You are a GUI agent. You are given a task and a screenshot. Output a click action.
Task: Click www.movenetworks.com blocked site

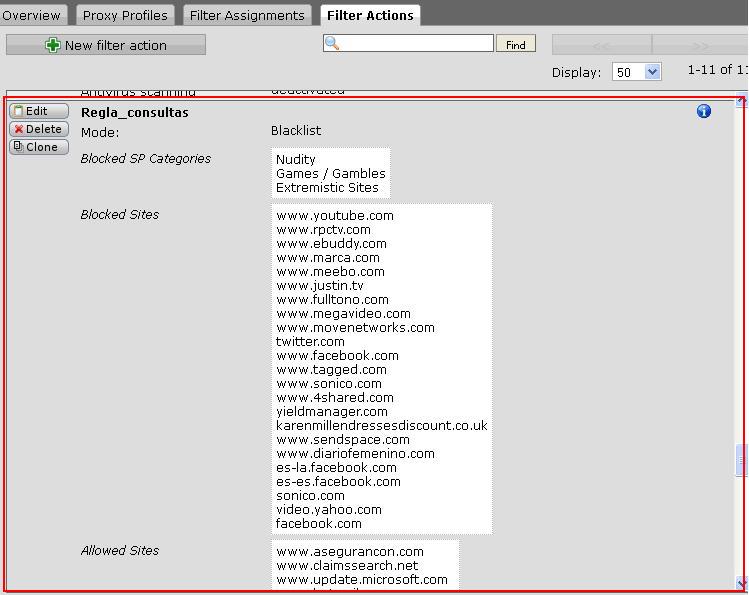tap(355, 328)
